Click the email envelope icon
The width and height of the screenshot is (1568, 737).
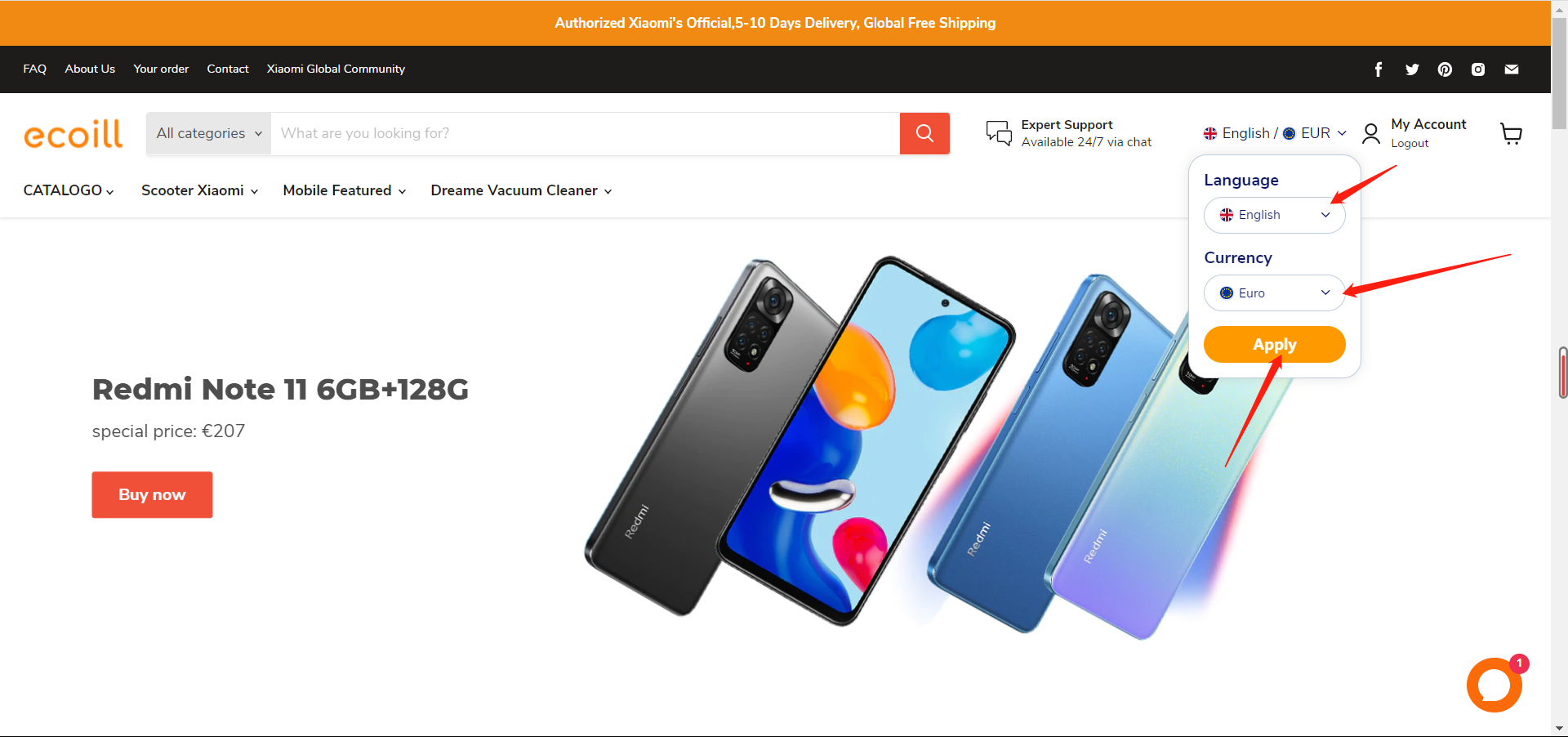(1512, 69)
